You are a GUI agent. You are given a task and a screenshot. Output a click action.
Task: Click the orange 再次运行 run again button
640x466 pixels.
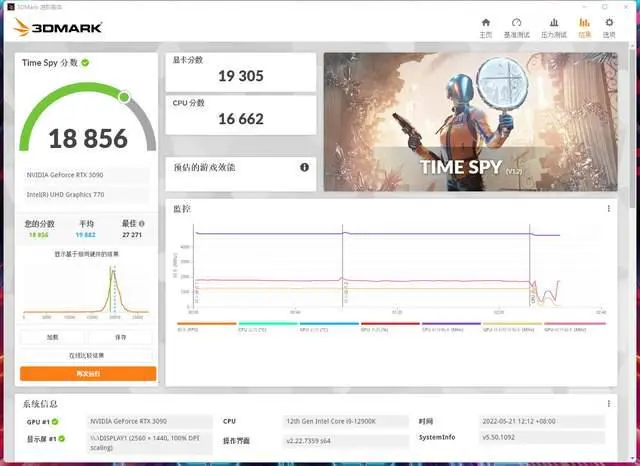coord(88,373)
